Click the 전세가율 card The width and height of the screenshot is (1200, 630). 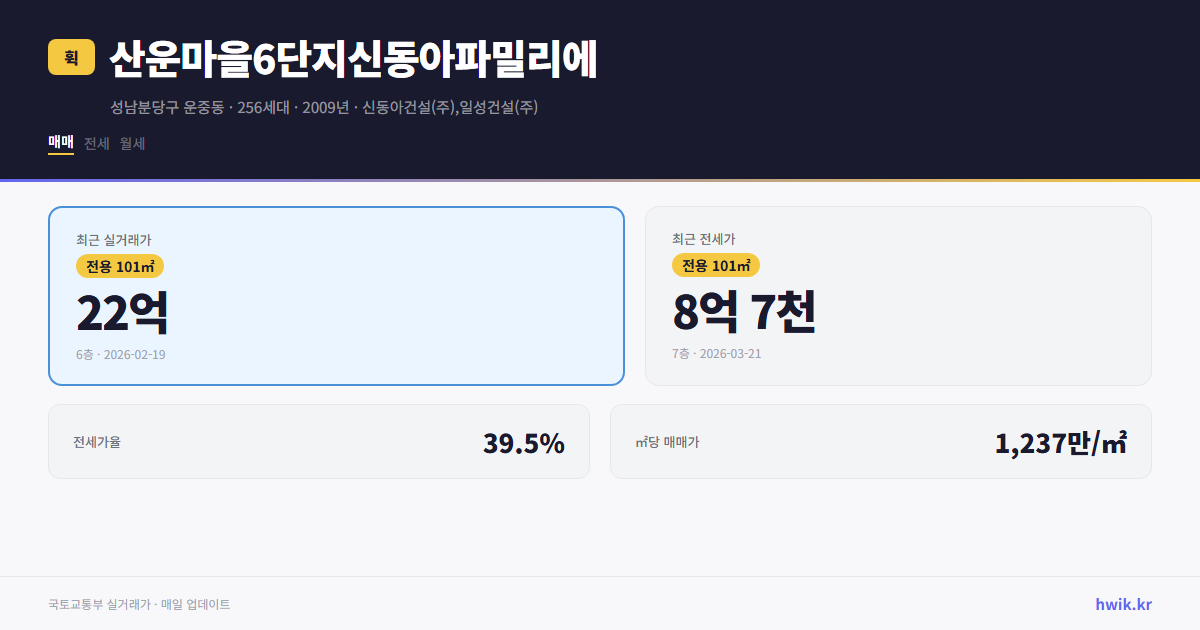(319, 441)
